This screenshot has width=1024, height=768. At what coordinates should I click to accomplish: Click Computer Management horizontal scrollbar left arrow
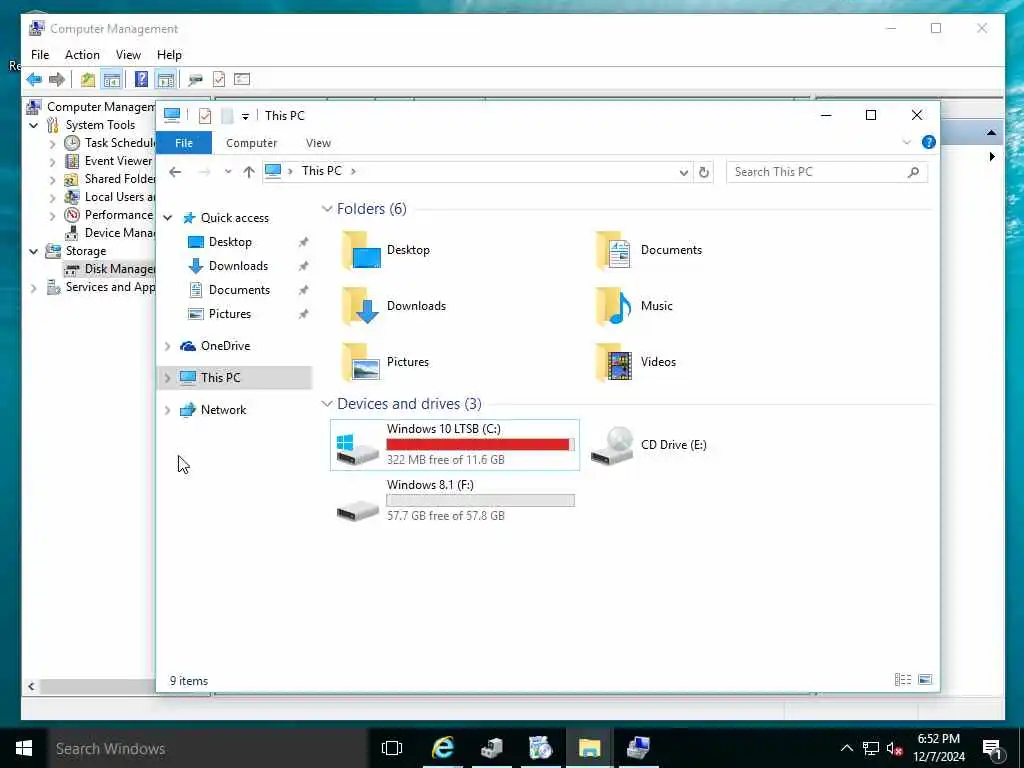tap(31, 686)
